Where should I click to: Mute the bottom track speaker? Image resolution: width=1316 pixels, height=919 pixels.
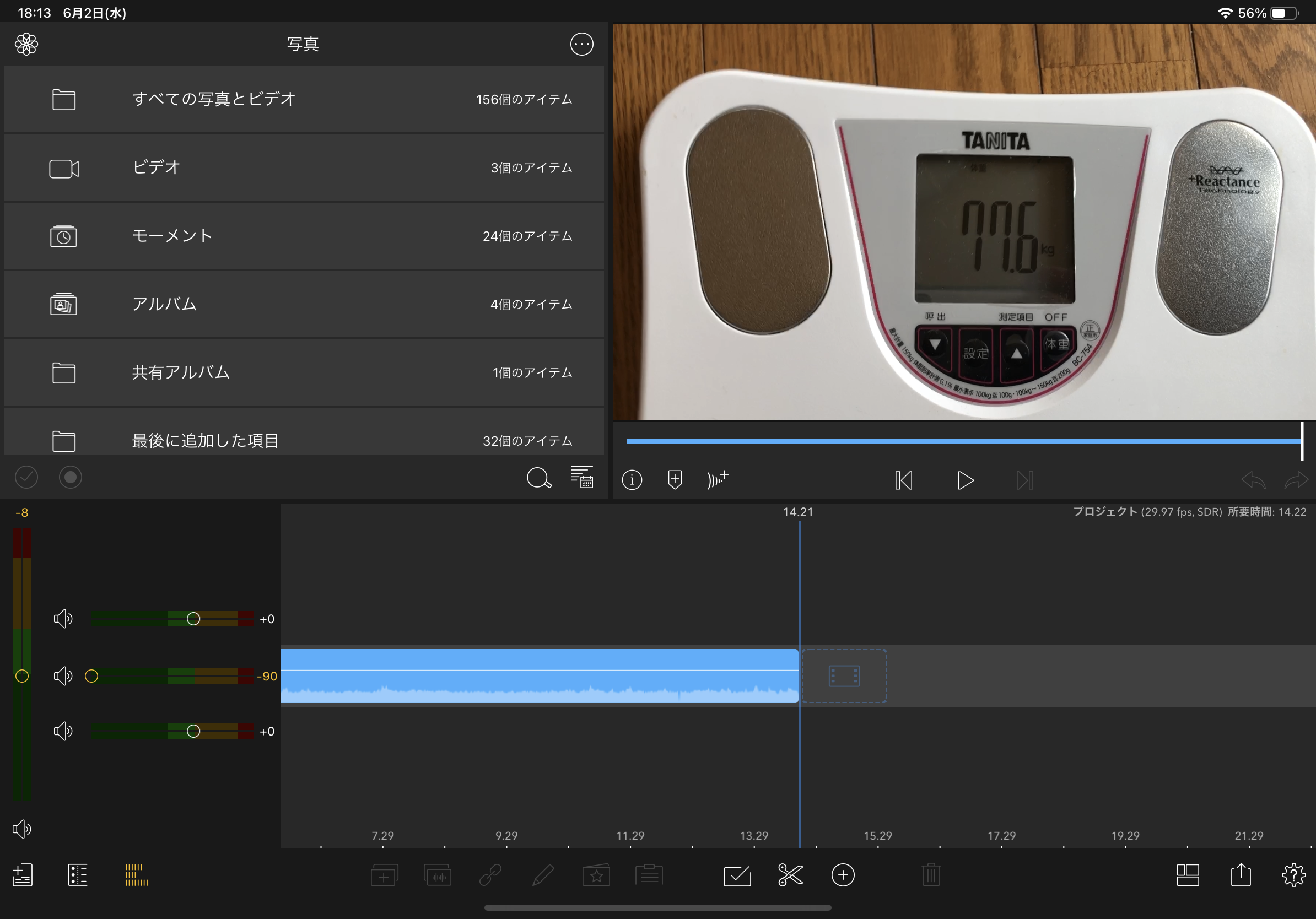click(63, 731)
